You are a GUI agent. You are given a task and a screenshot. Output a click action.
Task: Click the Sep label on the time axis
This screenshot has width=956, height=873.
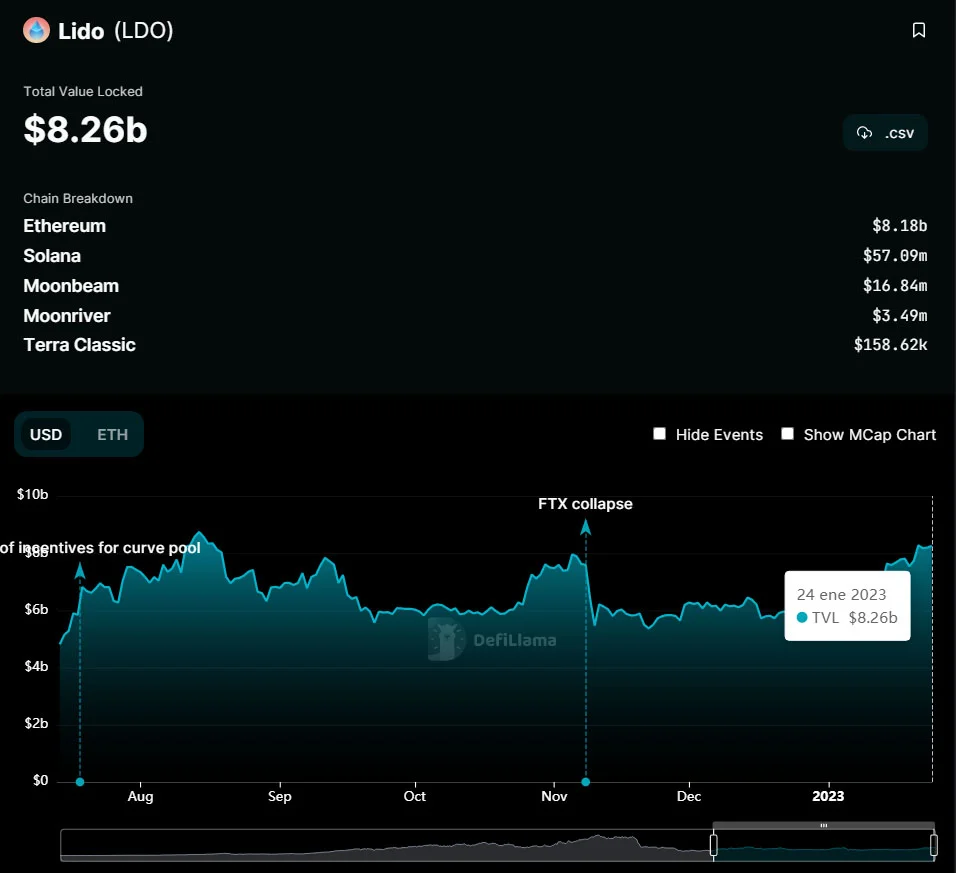tap(280, 796)
